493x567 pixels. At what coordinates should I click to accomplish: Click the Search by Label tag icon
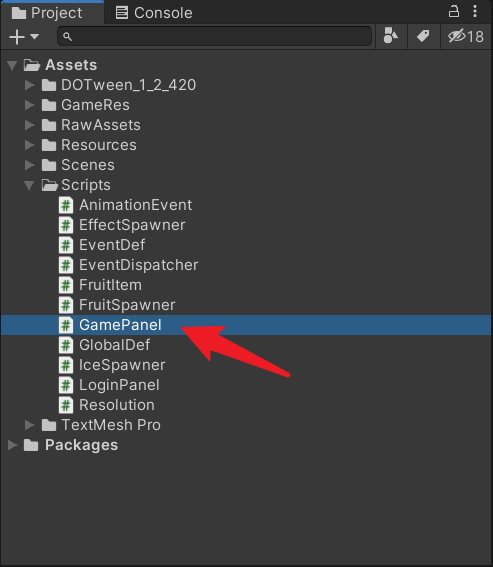[x=423, y=36]
